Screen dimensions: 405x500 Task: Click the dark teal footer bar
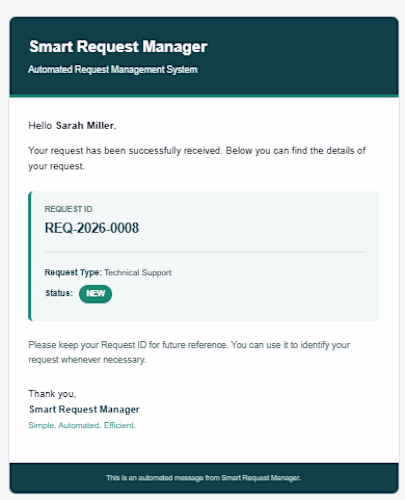pos(204,478)
